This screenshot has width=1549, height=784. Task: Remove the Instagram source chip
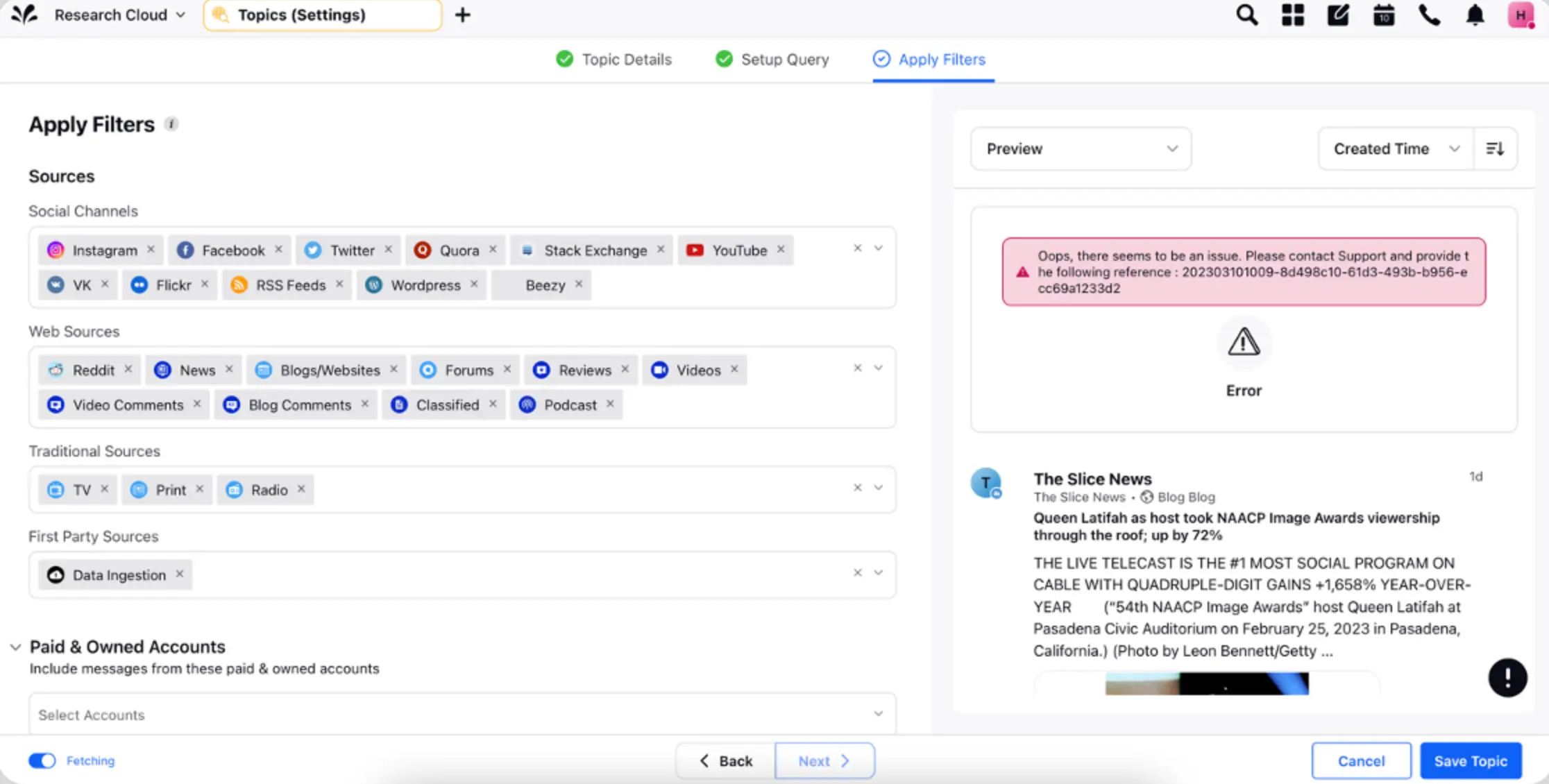(x=151, y=249)
